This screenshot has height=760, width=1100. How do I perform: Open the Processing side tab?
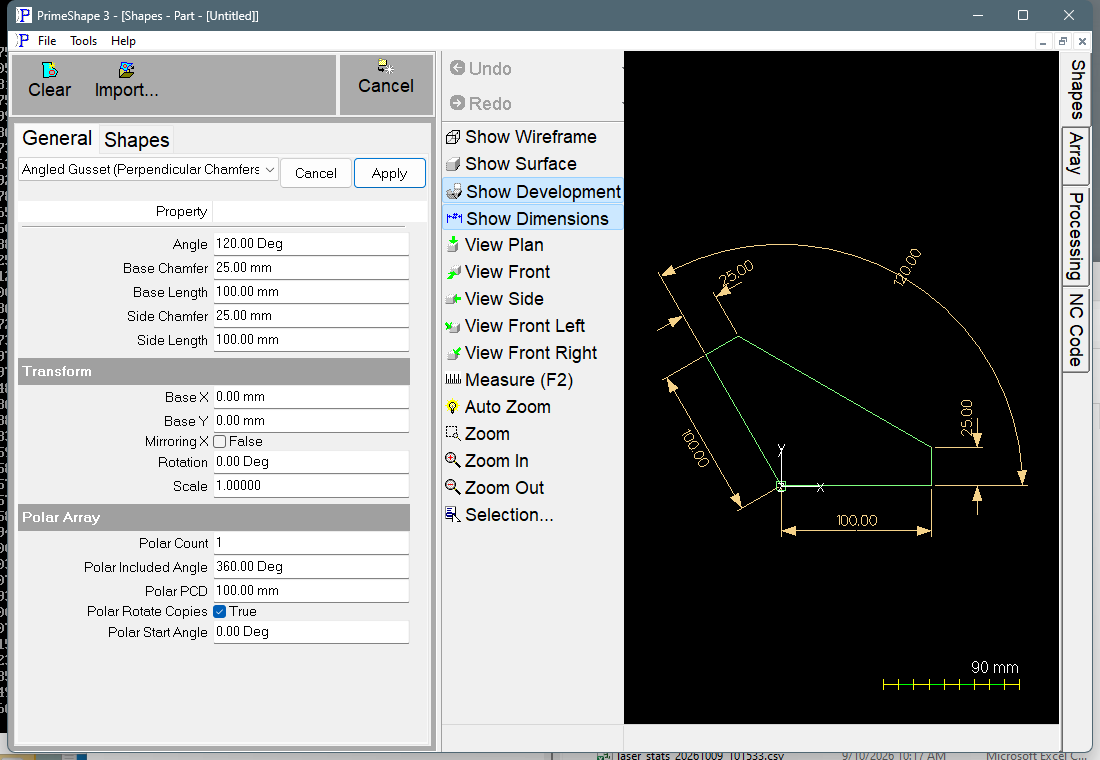(1075, 236)
